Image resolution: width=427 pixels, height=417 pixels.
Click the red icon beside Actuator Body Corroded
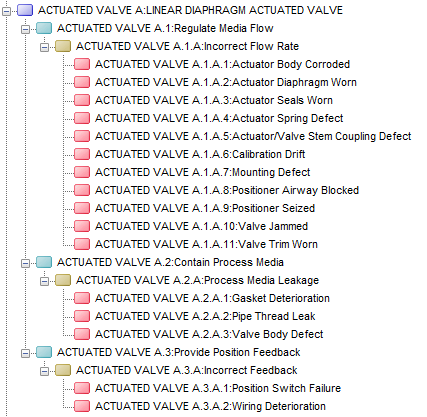(x=82, y=64)
